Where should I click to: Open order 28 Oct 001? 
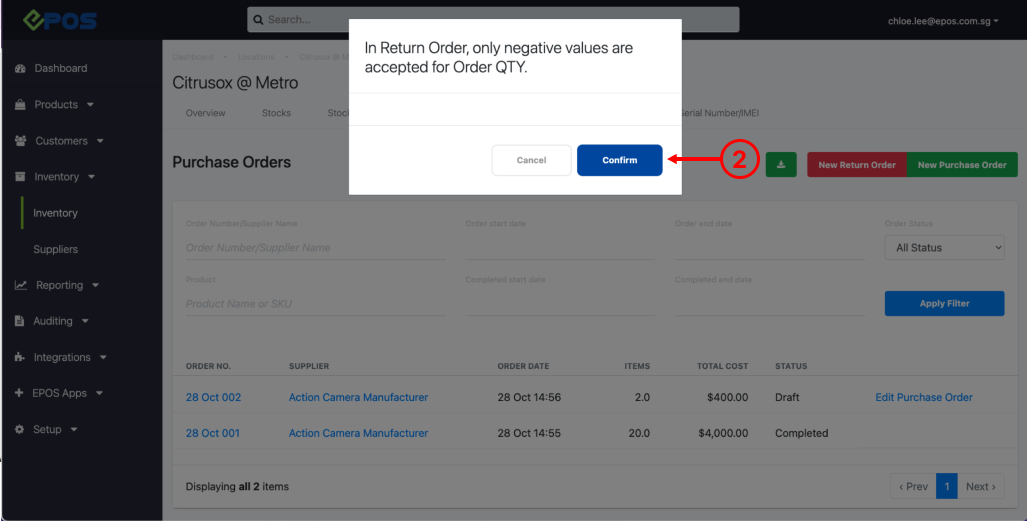[212, 433]
